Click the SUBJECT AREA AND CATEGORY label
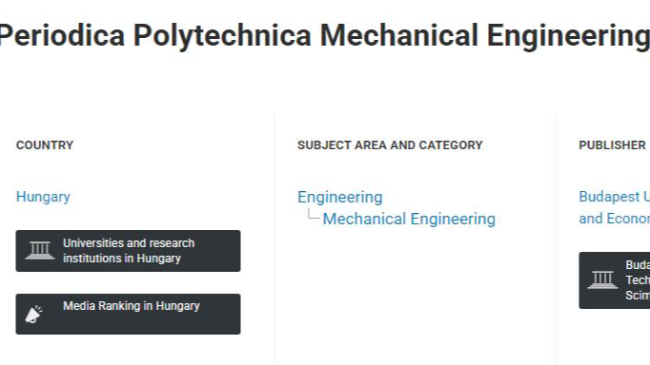Screen dimensions: 650x365 [x=390, y=145]
